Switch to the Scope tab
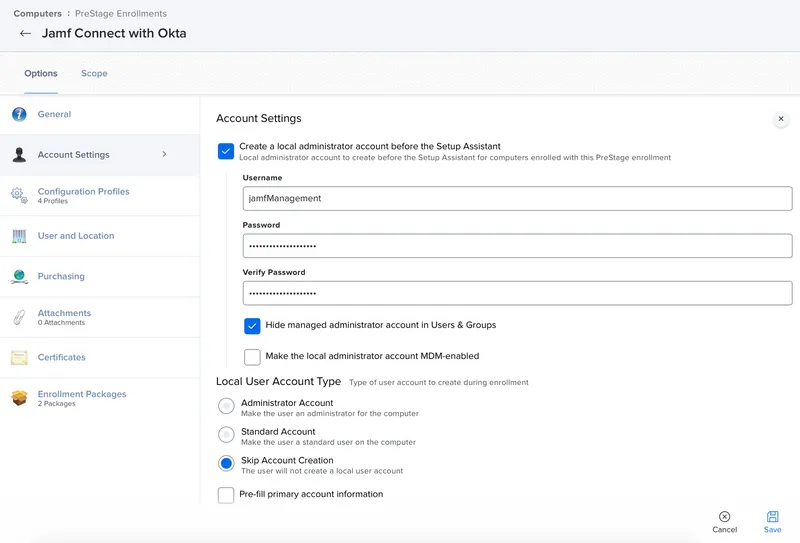 [x=94, y=73]
